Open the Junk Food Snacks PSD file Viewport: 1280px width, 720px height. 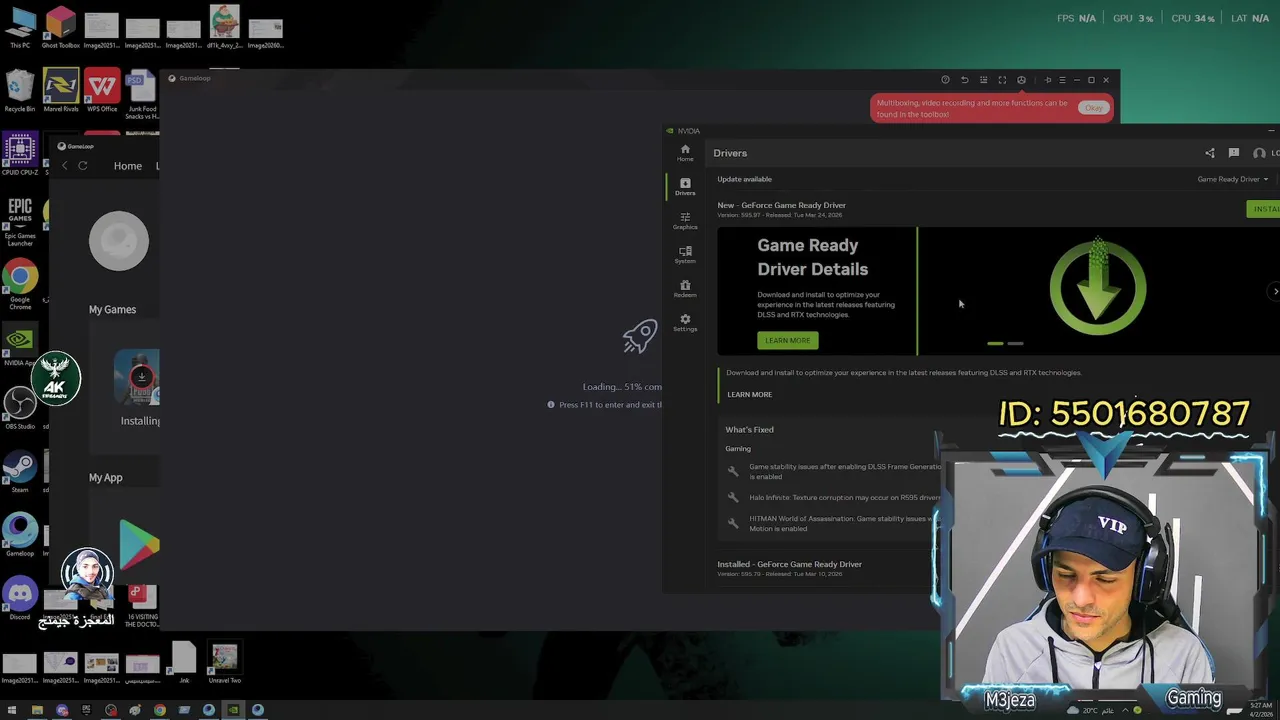[142, 95]
